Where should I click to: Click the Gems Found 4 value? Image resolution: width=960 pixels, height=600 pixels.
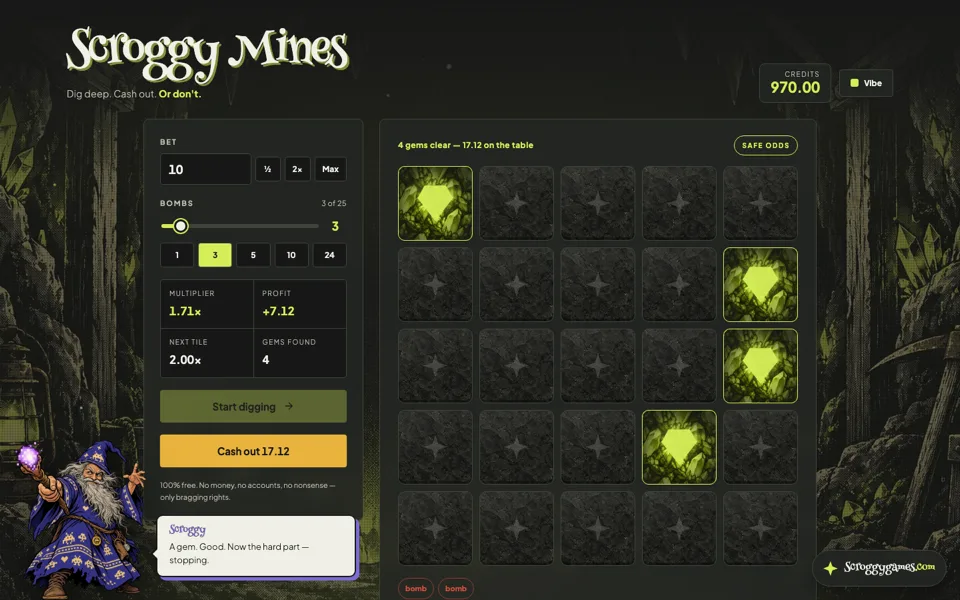click(x=266, y=360)
